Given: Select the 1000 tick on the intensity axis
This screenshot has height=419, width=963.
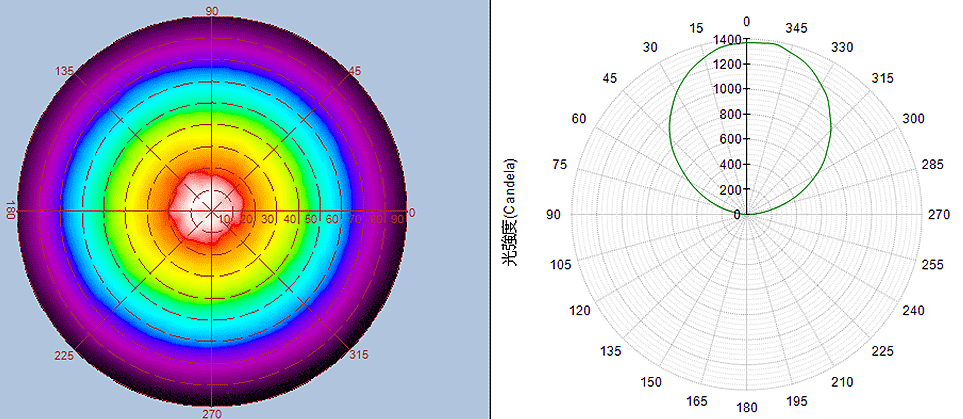Looking at the screenshot, I should 727,89.
